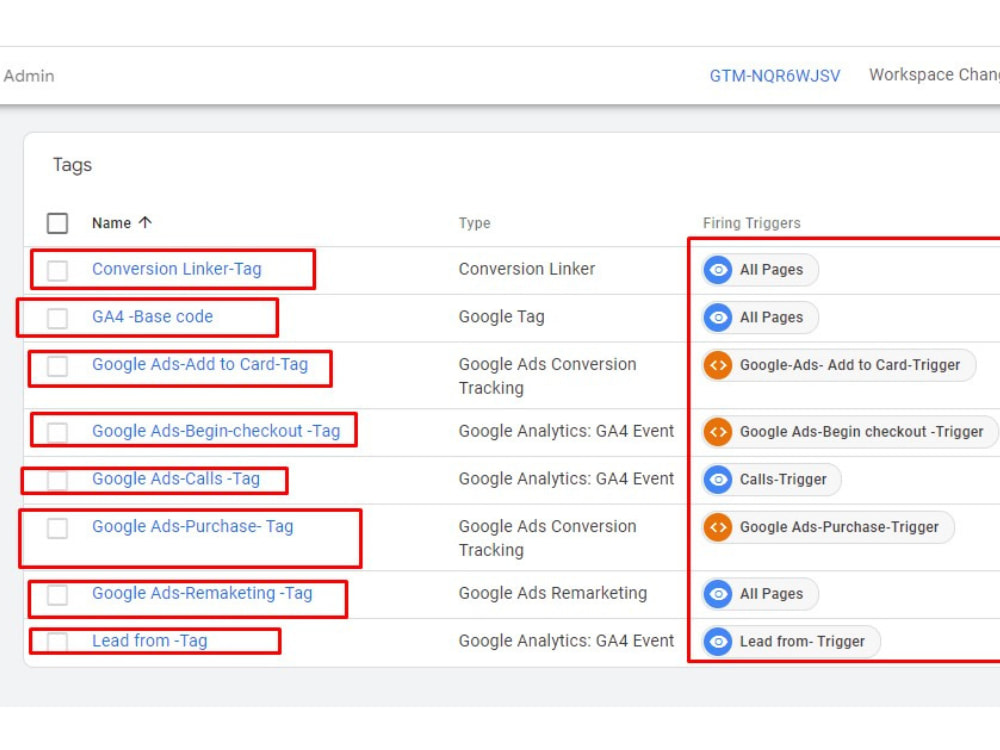Click Conversion Tracking type in Purchase row

point(547,538)
